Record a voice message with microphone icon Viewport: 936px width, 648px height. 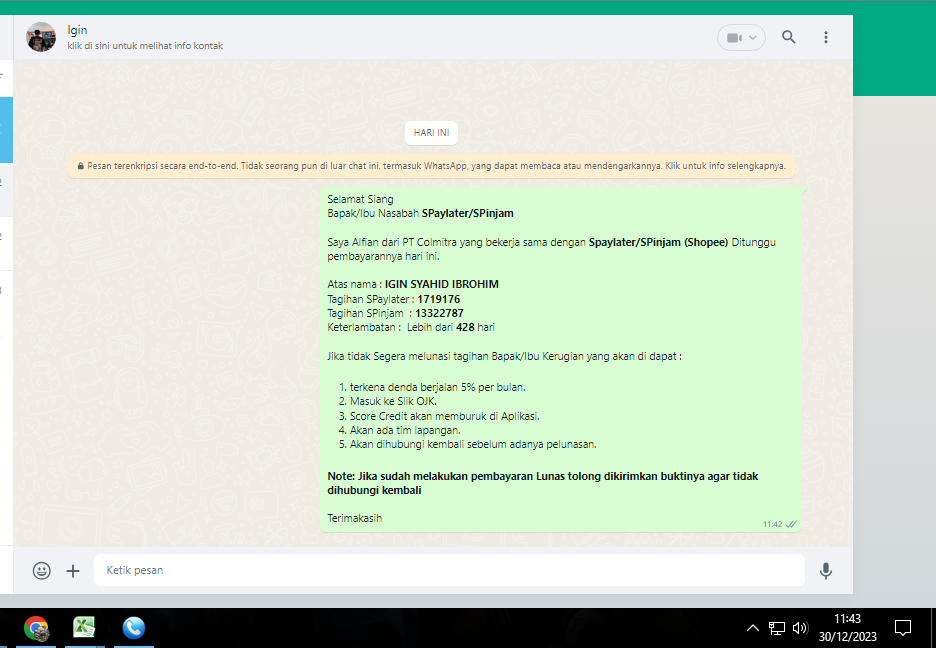click(826, 570)
